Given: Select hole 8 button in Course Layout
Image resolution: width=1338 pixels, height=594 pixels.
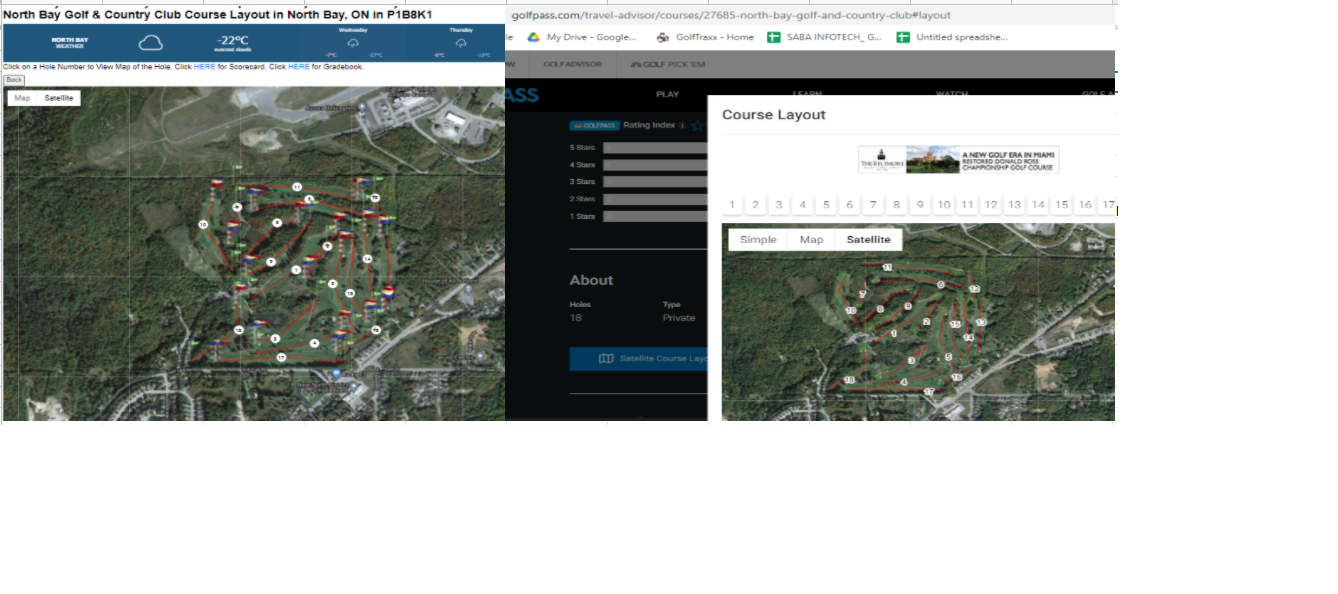Looking at the screenshot, I should [x=897, y=205].
